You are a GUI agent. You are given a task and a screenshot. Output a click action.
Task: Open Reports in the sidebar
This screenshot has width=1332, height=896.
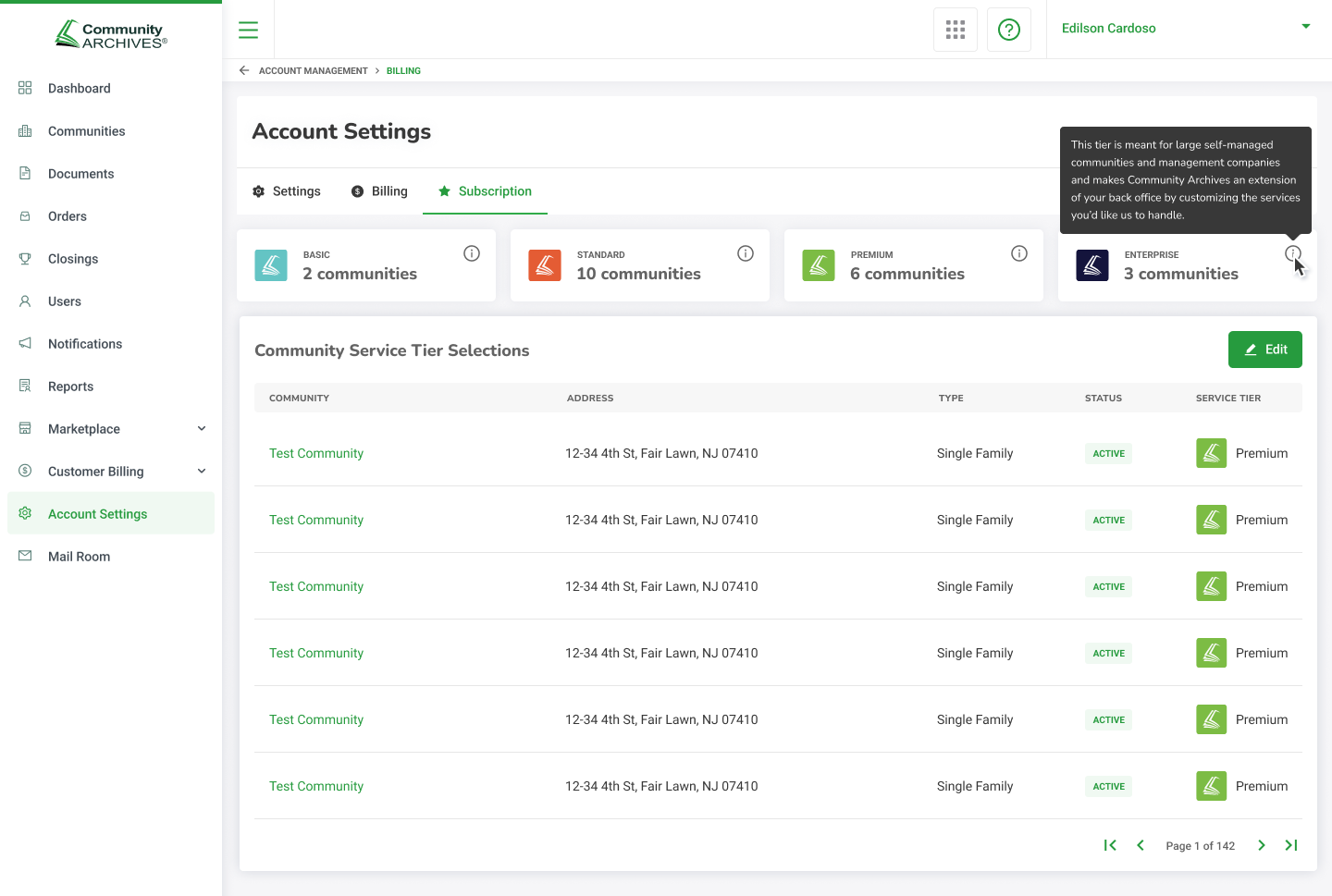111,387
